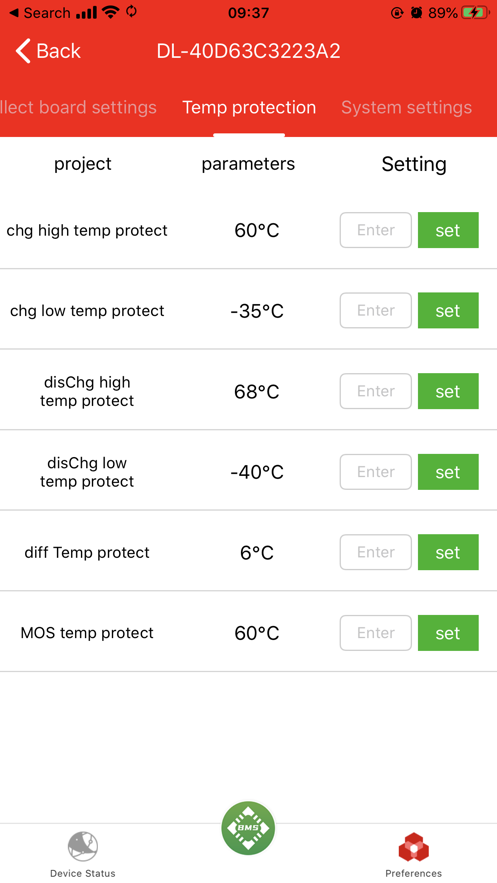
Task: Tap the Wi-Fi icon in status bar
Action: click(111, 12)
